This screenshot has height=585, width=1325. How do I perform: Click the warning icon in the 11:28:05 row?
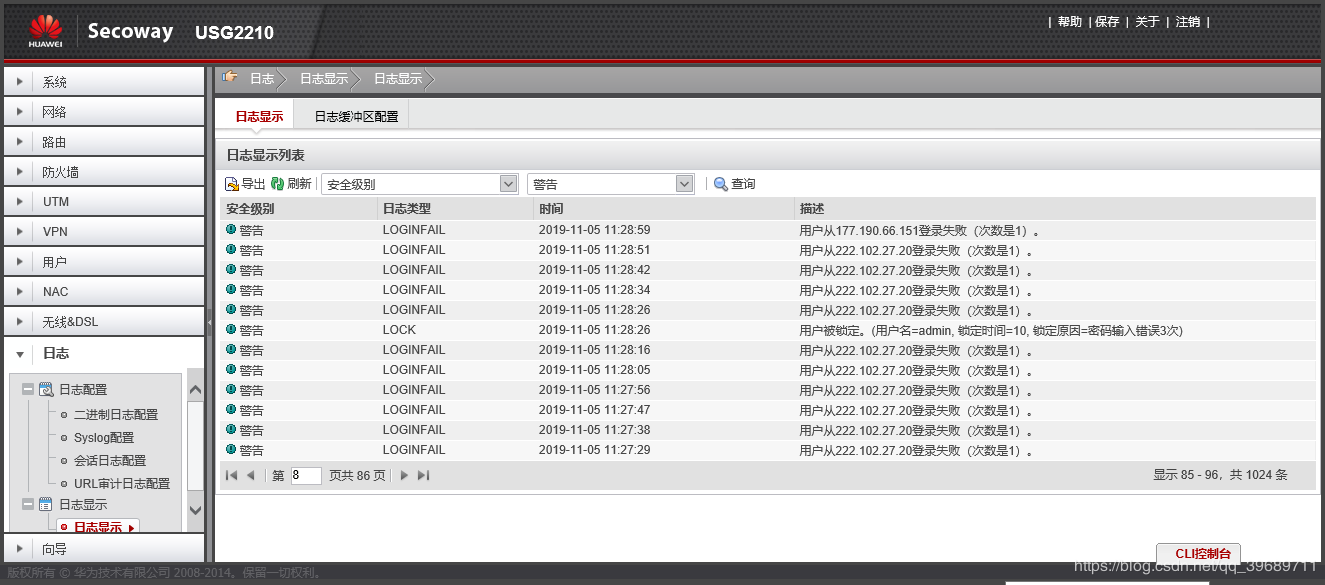tap(231, 370)
